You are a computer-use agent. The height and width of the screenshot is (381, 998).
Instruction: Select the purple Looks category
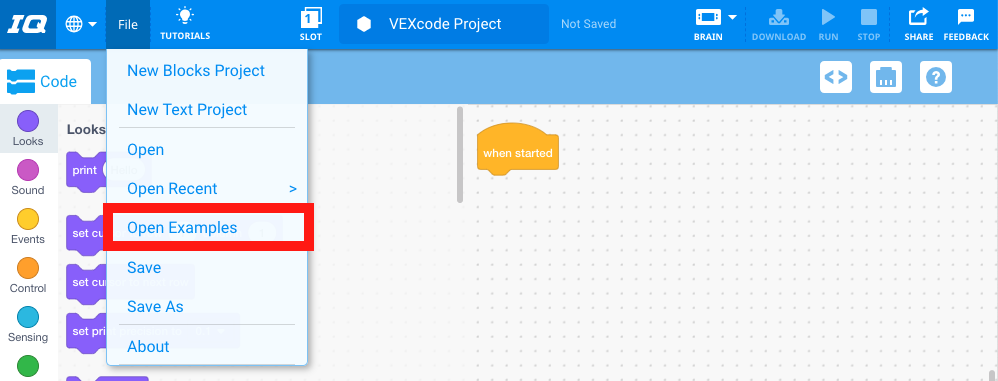pos(27,128)
